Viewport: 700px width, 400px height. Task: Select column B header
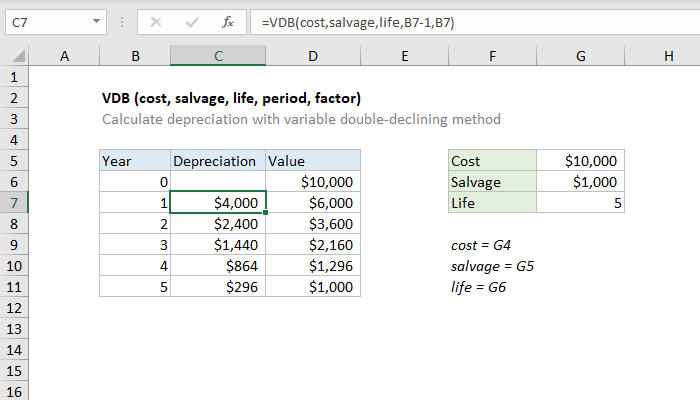pos(135,56)
